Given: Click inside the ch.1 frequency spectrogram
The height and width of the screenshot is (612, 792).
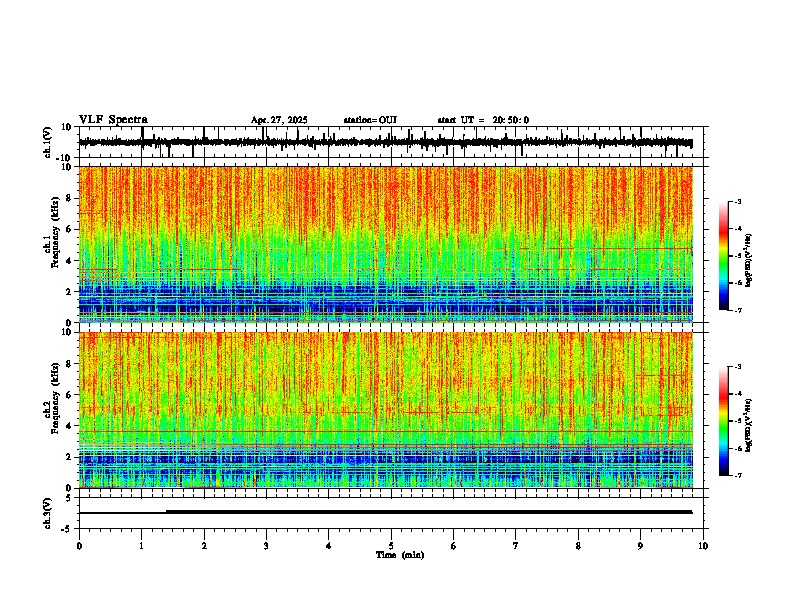Looking at the screenshot, I should (x=385, y=244).
